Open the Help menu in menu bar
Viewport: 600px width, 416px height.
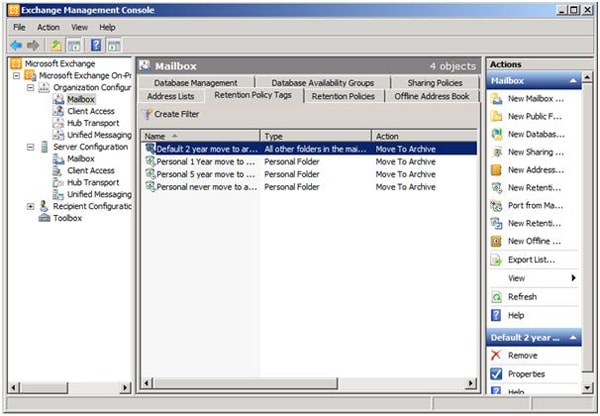click(x=107, y=27)
